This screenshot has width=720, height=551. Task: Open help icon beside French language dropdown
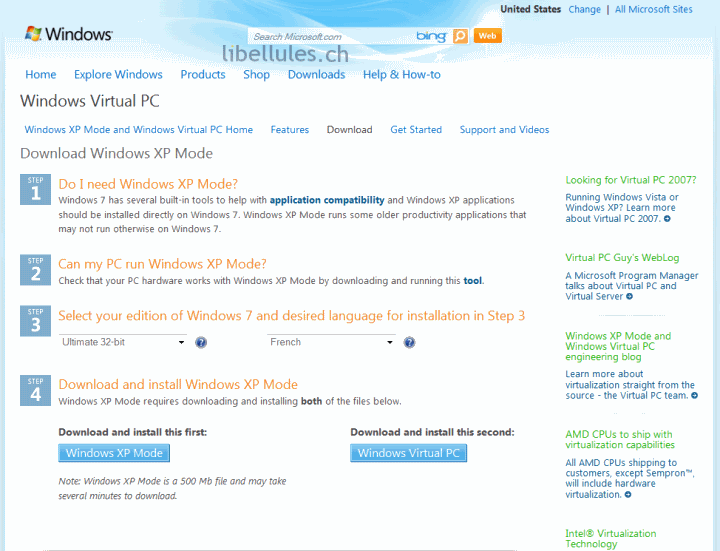[409, 343]
